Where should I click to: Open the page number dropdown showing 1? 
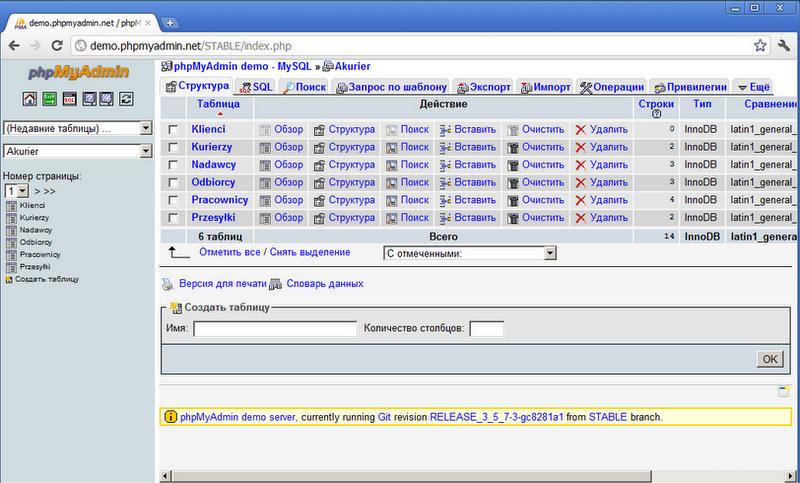click(17, 191)
